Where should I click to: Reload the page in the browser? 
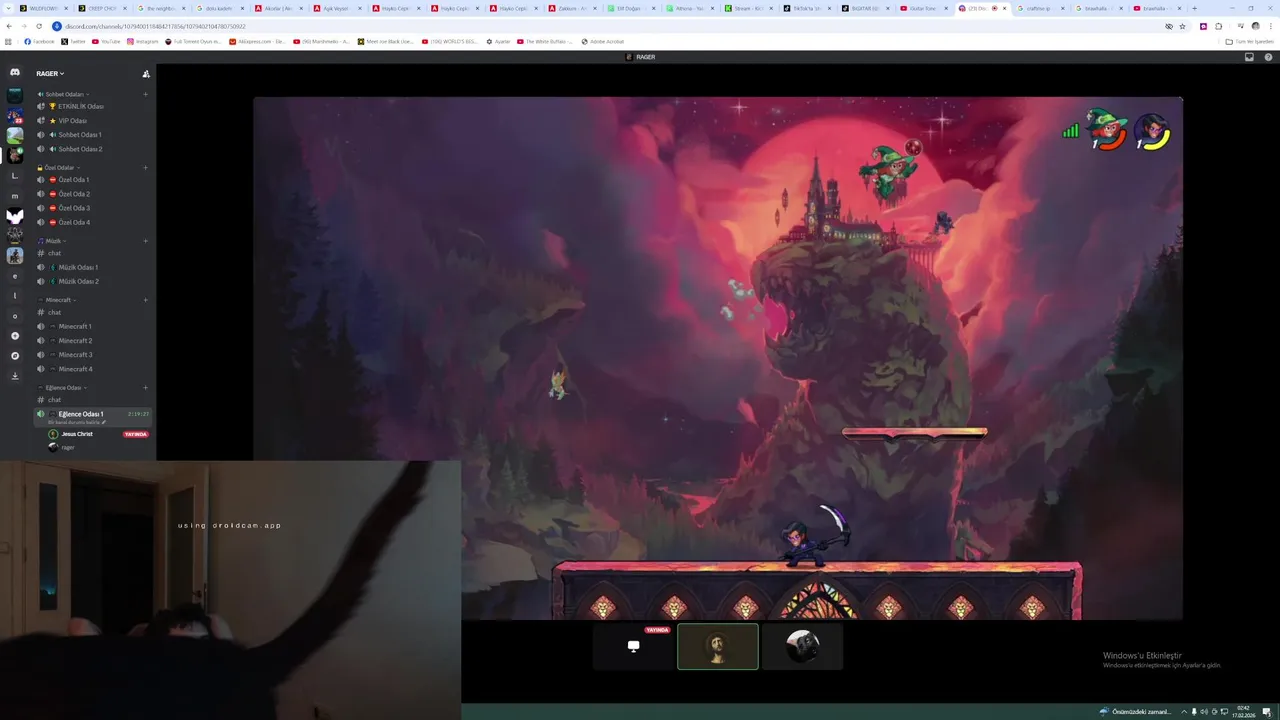pos(39,26)
